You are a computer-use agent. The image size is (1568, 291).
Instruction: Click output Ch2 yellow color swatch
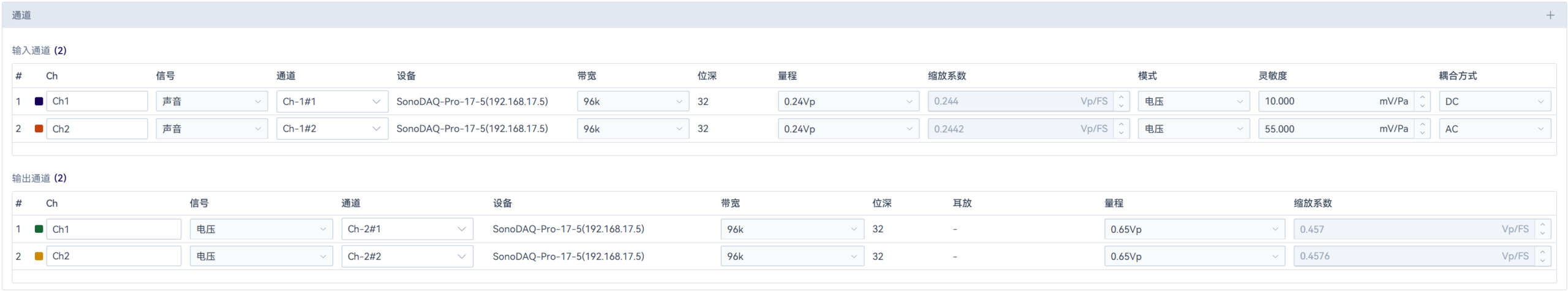pos(39,256)
